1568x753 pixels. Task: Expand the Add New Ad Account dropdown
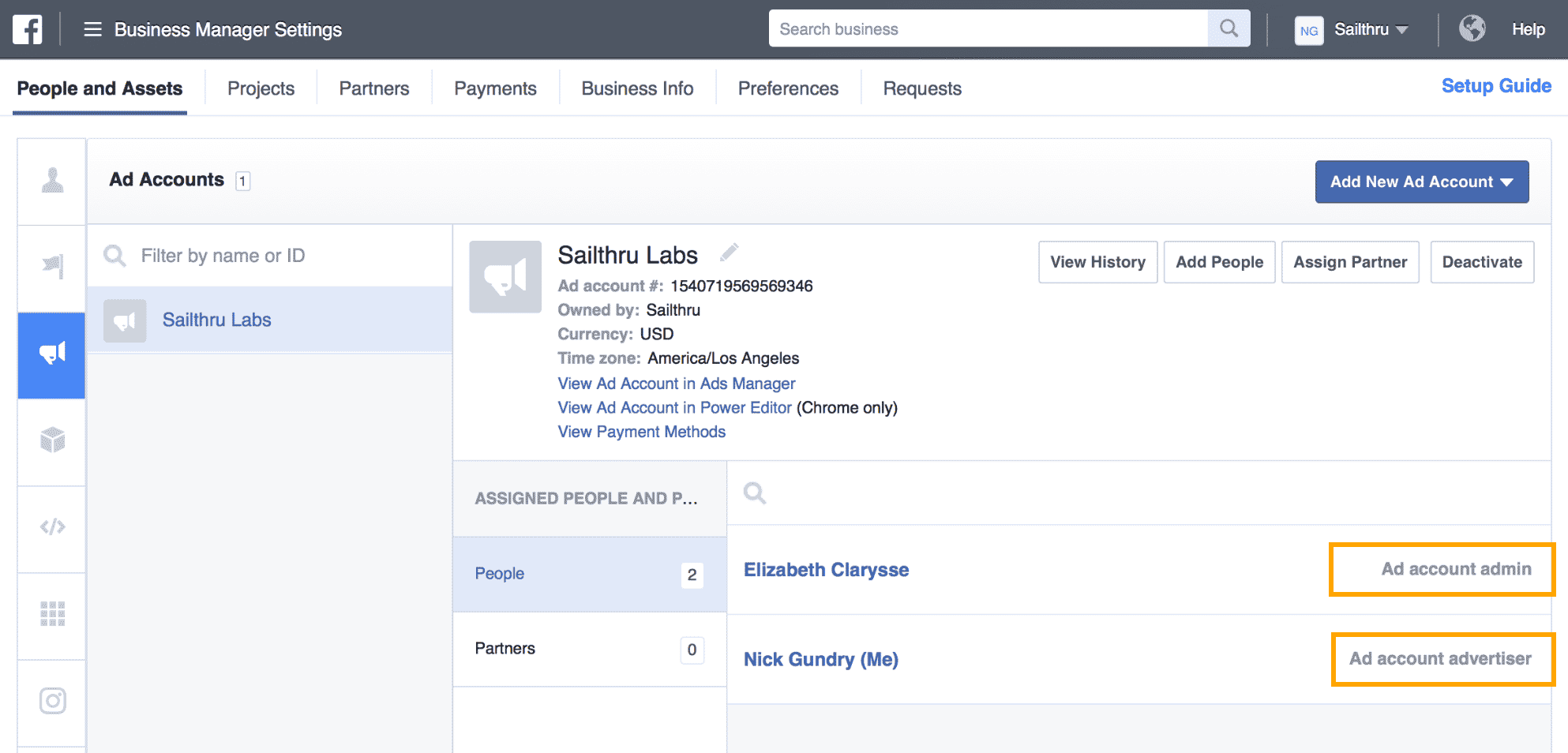1421,182
